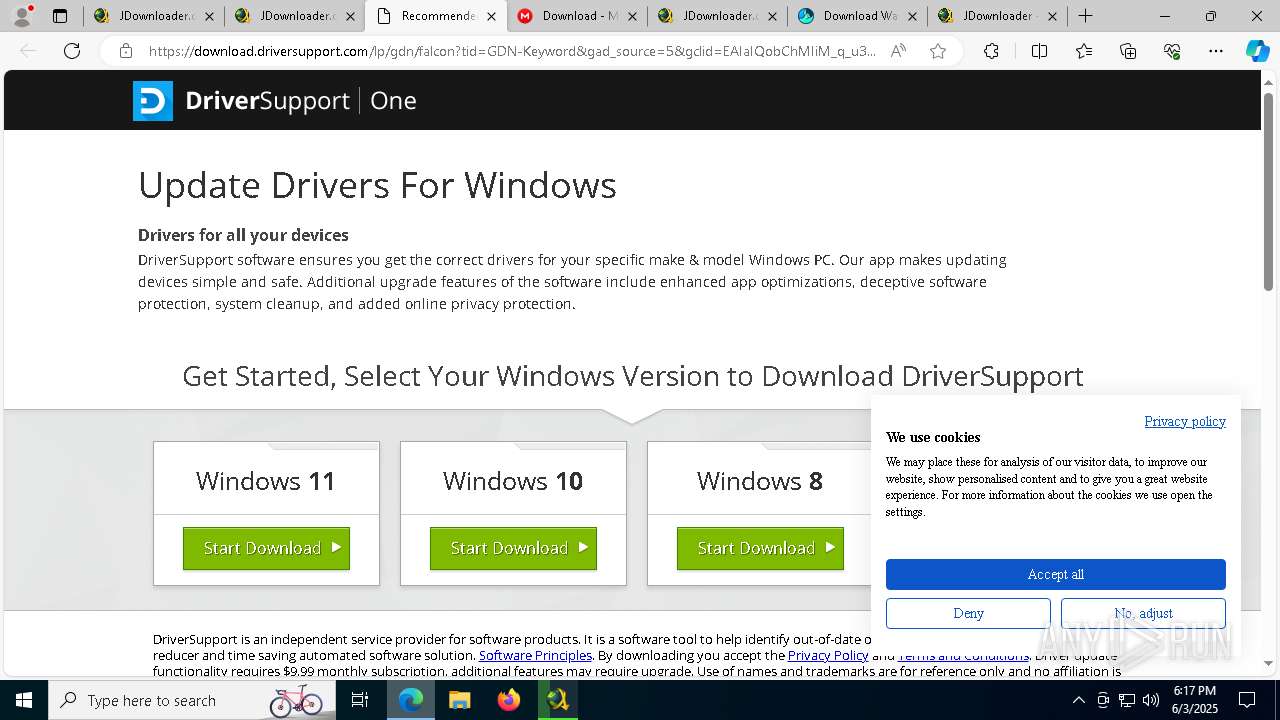Open the Favorites list icon
Viewport: 1280px width, 720px height.
coord(1084,51)
